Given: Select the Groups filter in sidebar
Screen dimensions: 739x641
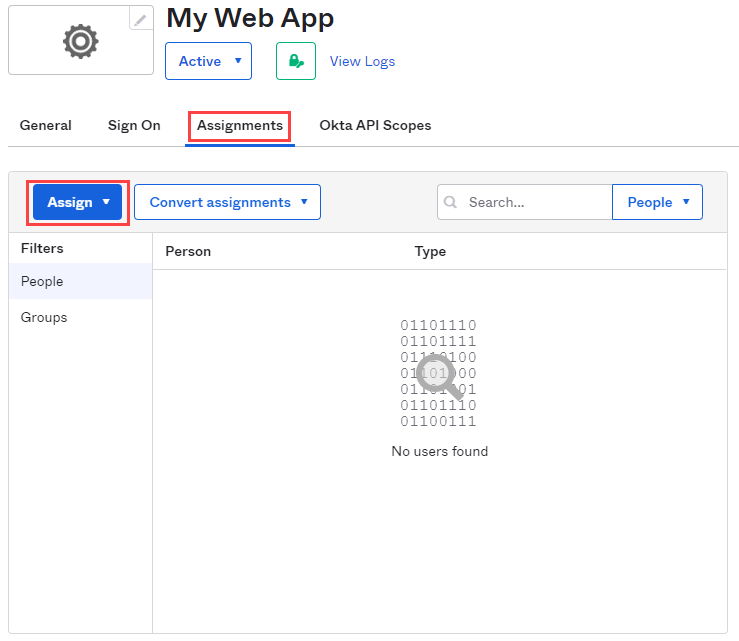Looking at the screenshot, I should coord(44,317).
